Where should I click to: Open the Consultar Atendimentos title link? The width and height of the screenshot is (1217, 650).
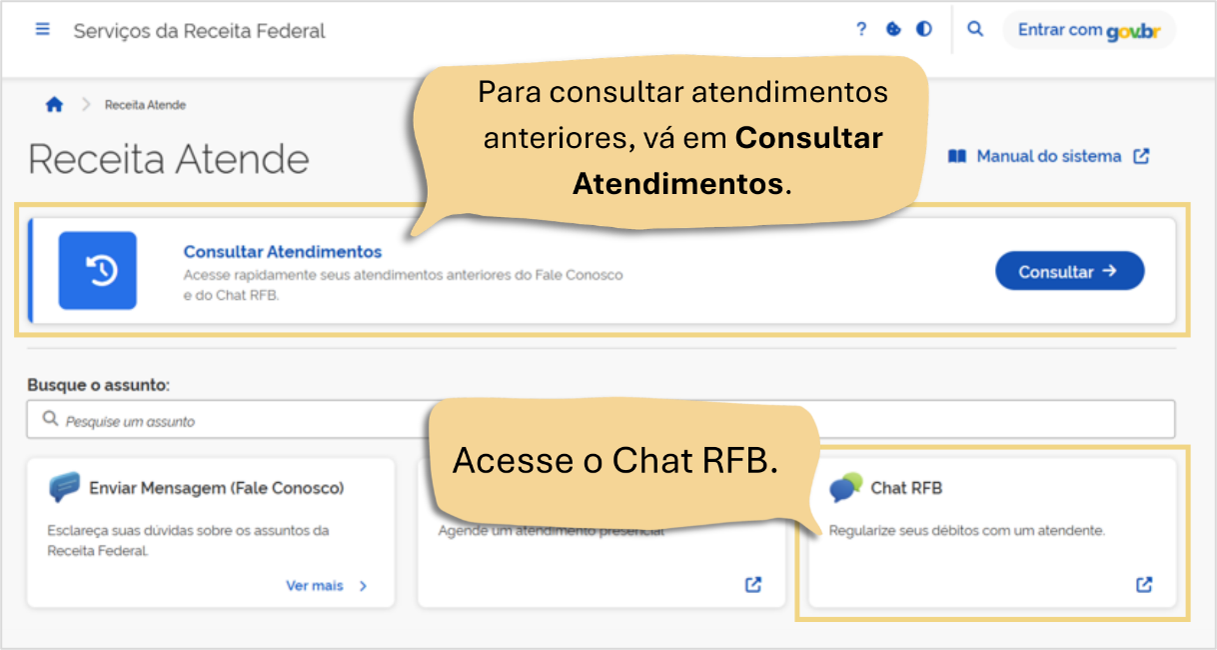point(283,252)
